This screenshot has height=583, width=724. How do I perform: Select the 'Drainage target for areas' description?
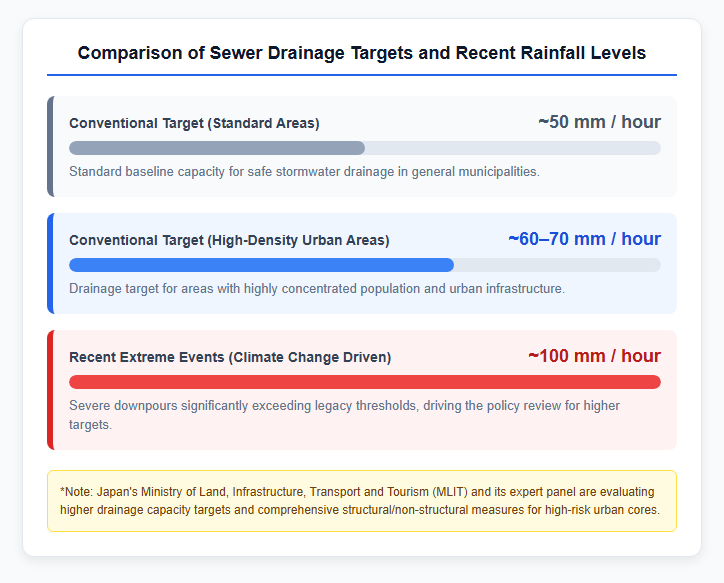[317, 289]
